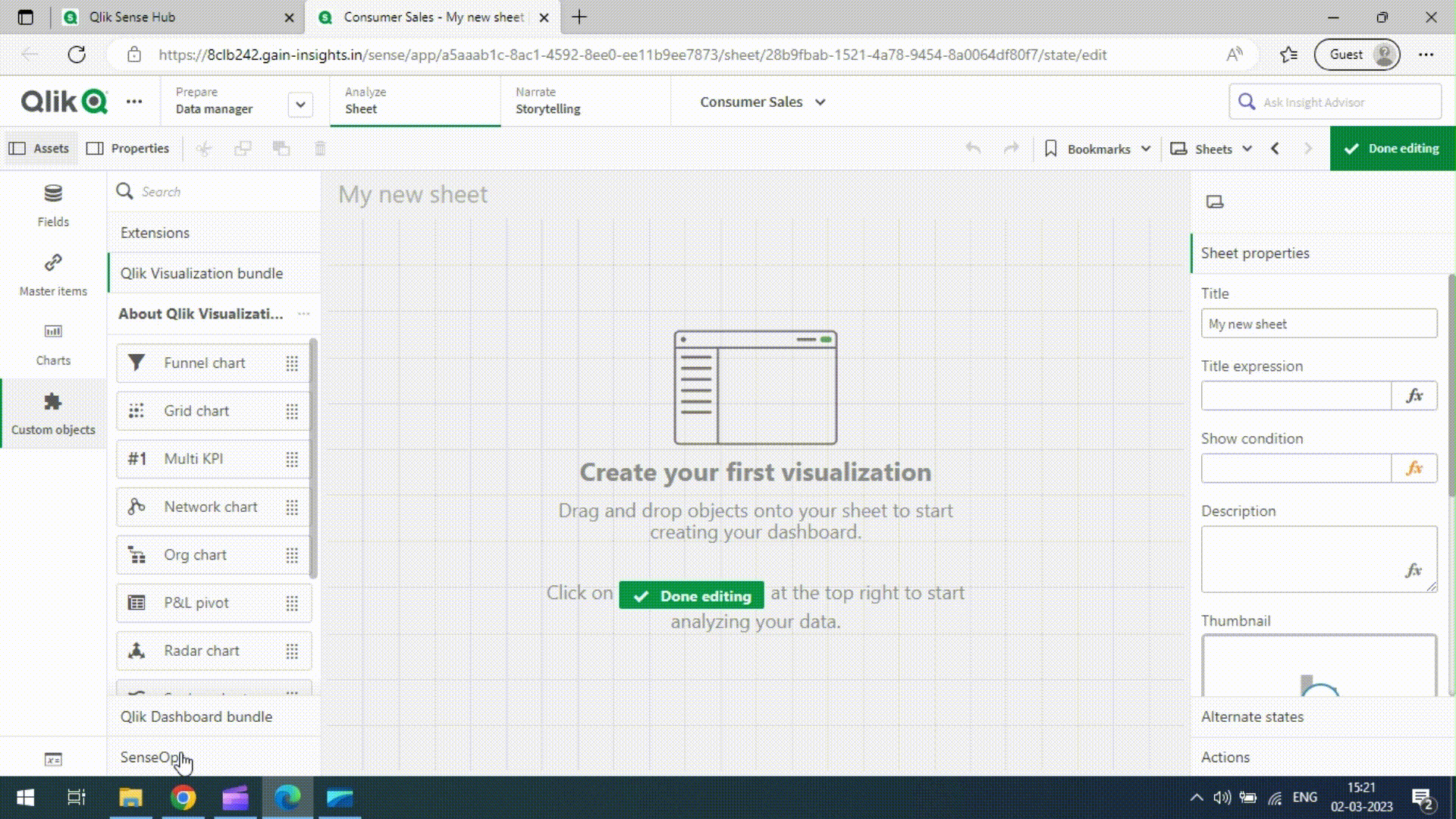Open the variables icon at panel bottom

(53, 759)
